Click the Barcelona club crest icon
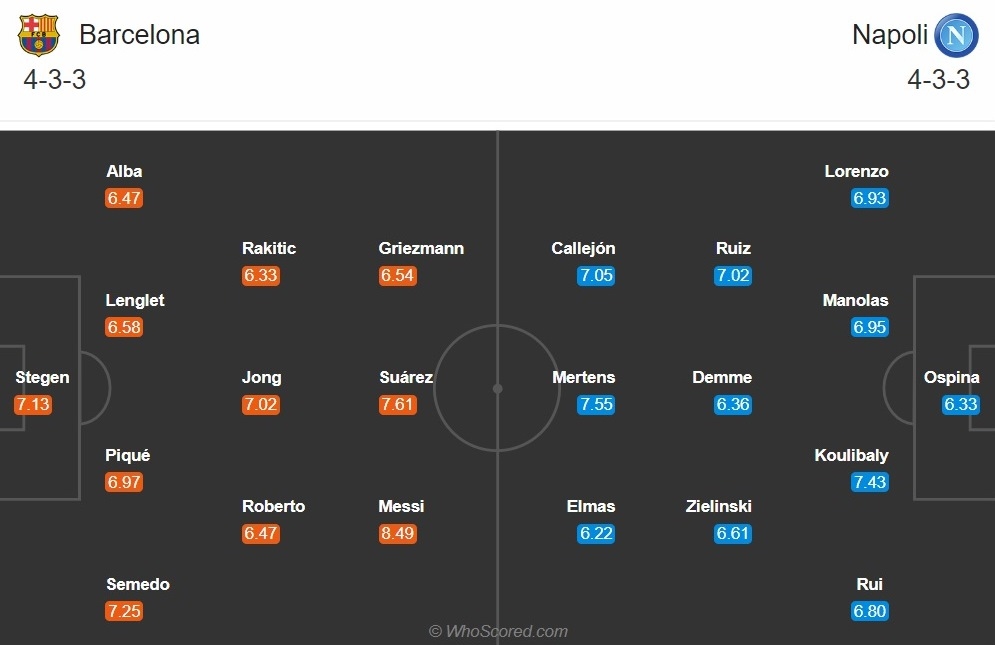The height and width of the screenshot is (645, 995). point(39,35)
